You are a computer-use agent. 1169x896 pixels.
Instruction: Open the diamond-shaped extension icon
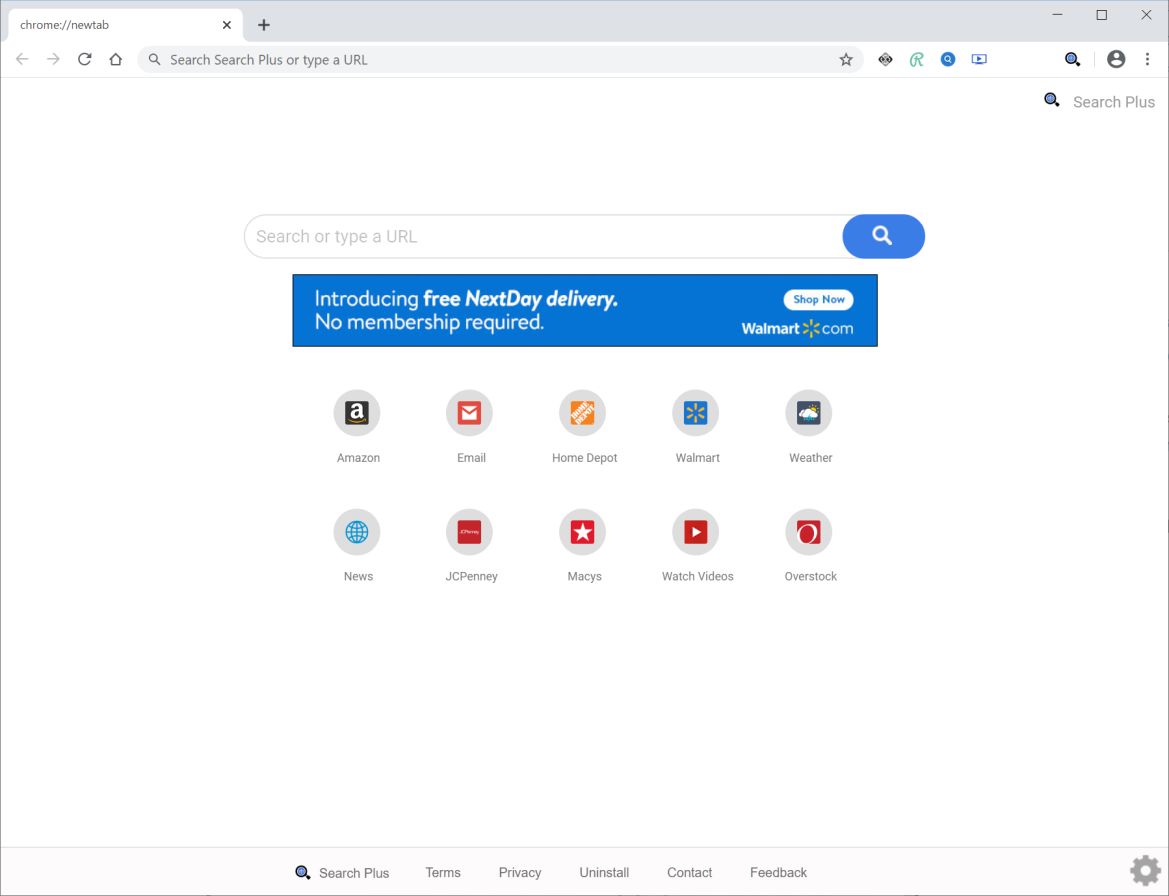pyautogui.click(x=885, y=60)
